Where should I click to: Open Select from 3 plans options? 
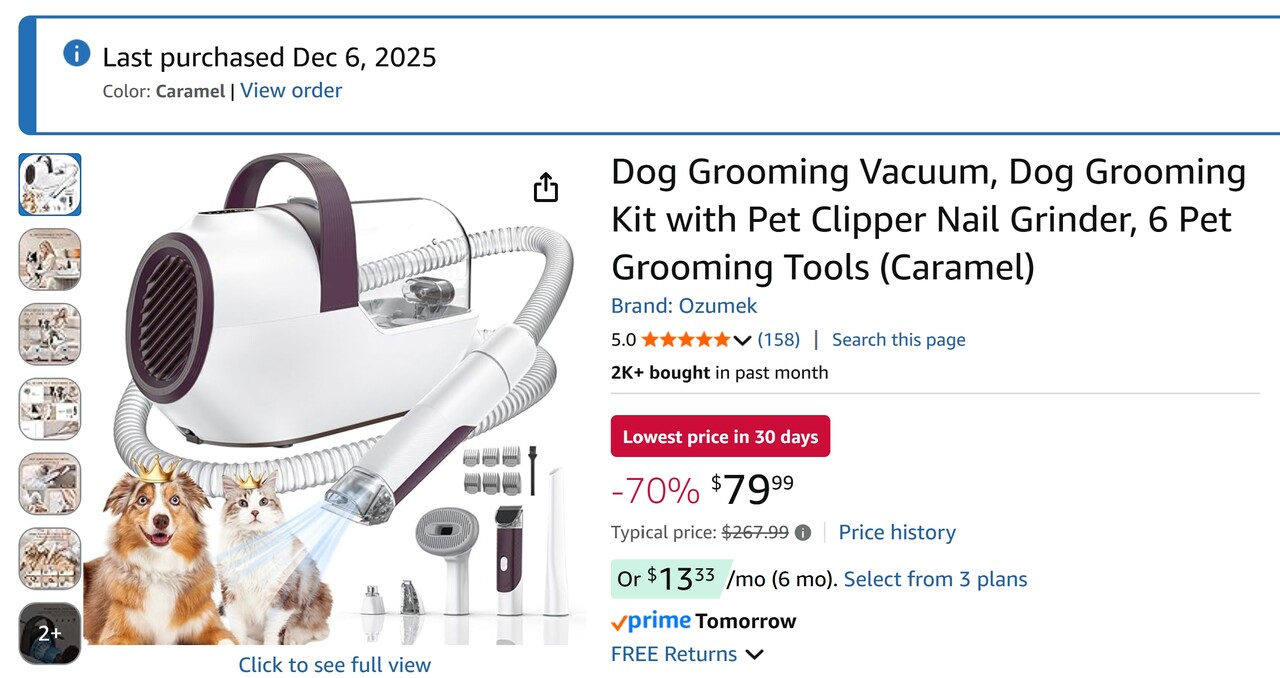935,579
